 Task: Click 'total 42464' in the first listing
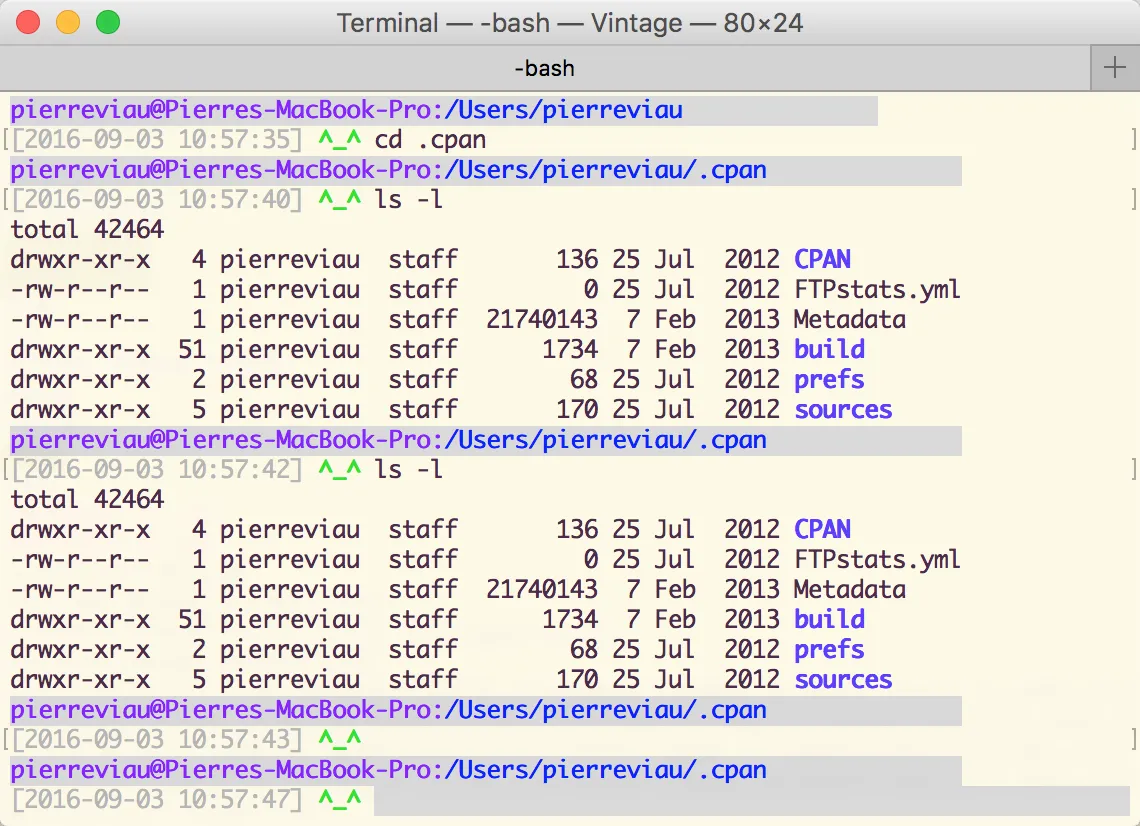[87, 230]
